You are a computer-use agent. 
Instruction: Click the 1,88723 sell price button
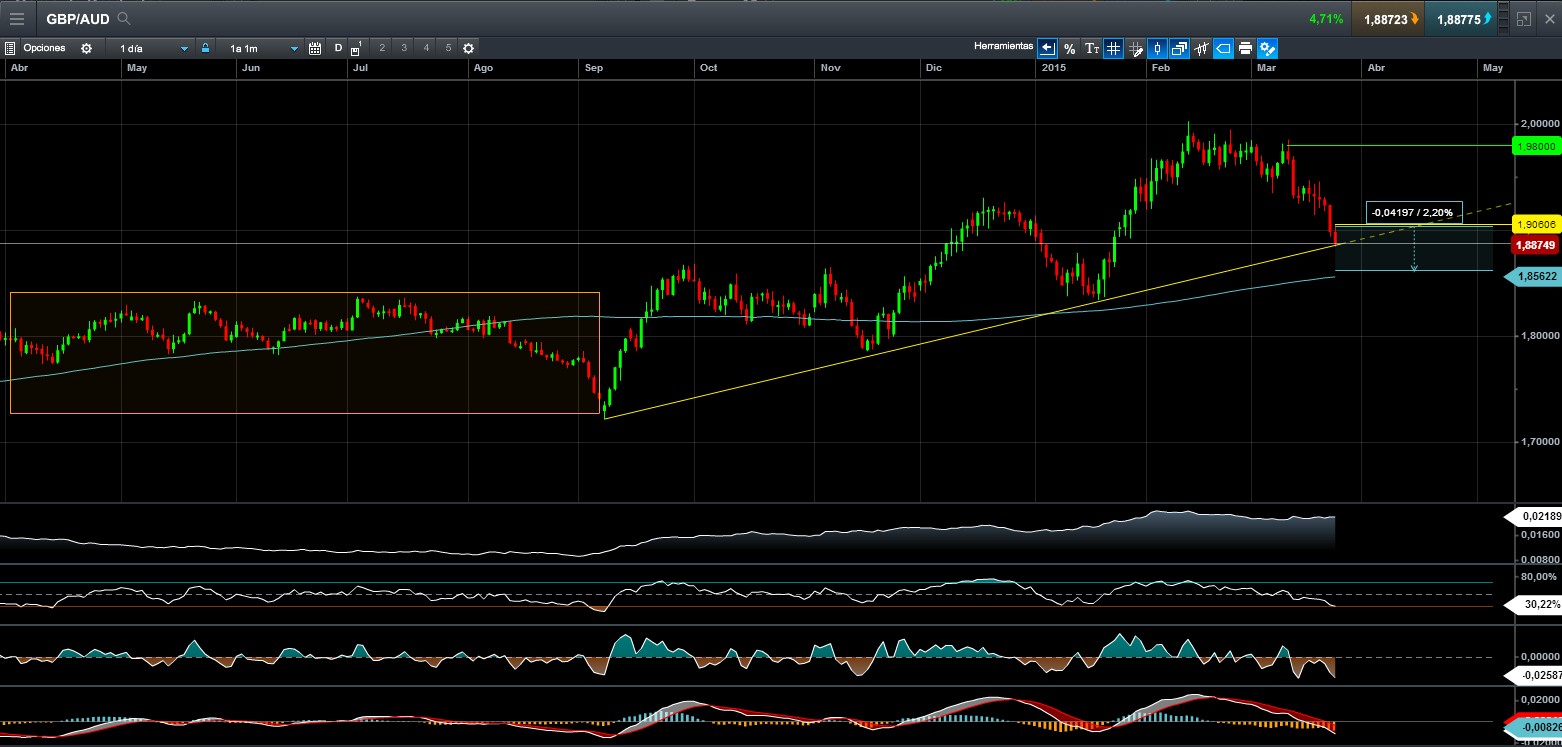pos(1388,18)
